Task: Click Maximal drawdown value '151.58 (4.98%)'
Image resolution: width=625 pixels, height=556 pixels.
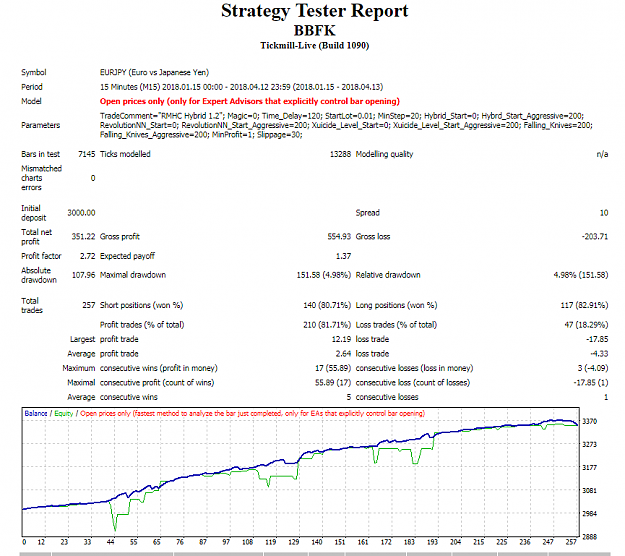Action: click(324, 275)
